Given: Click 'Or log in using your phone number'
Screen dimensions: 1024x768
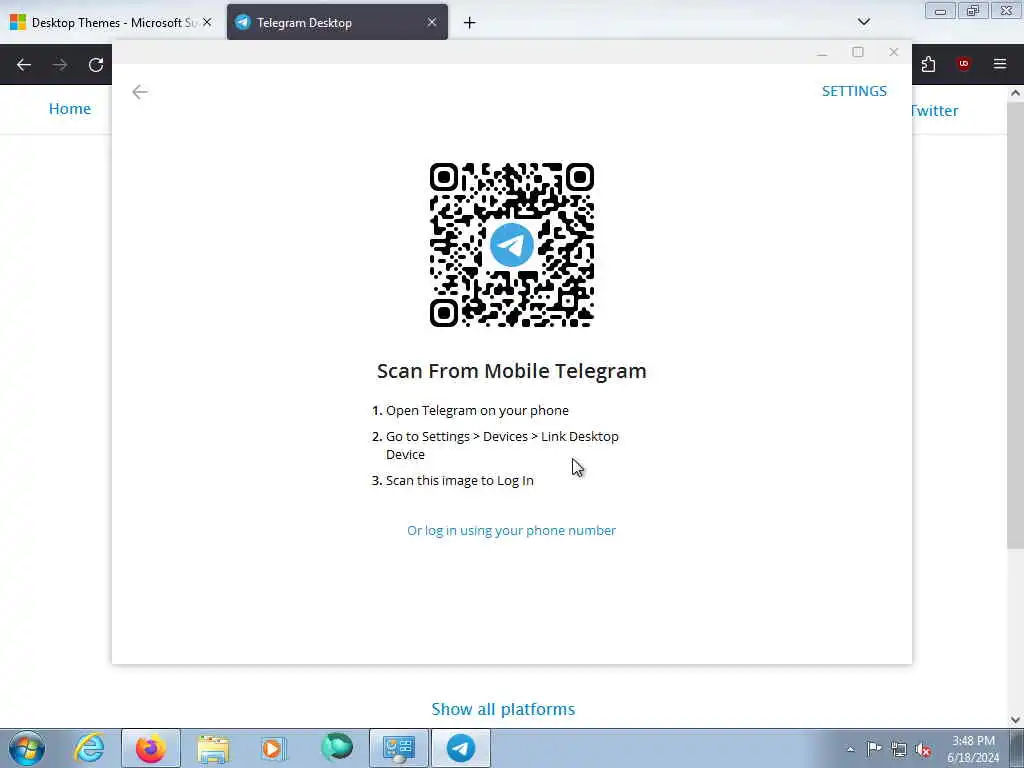Looking at the screenshot, I should click(511, 530).
